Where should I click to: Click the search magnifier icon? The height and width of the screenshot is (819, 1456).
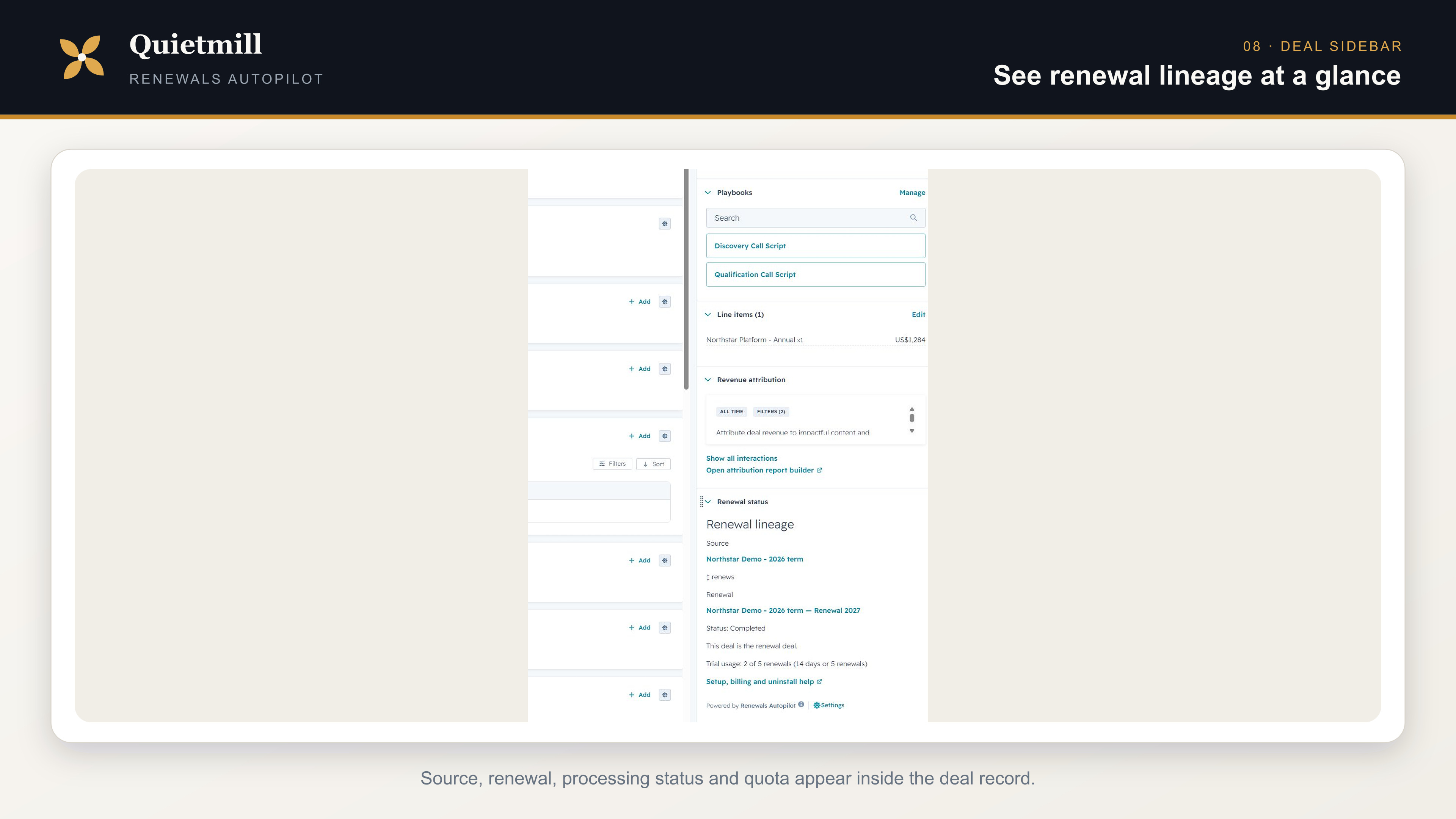click(913, 218)
